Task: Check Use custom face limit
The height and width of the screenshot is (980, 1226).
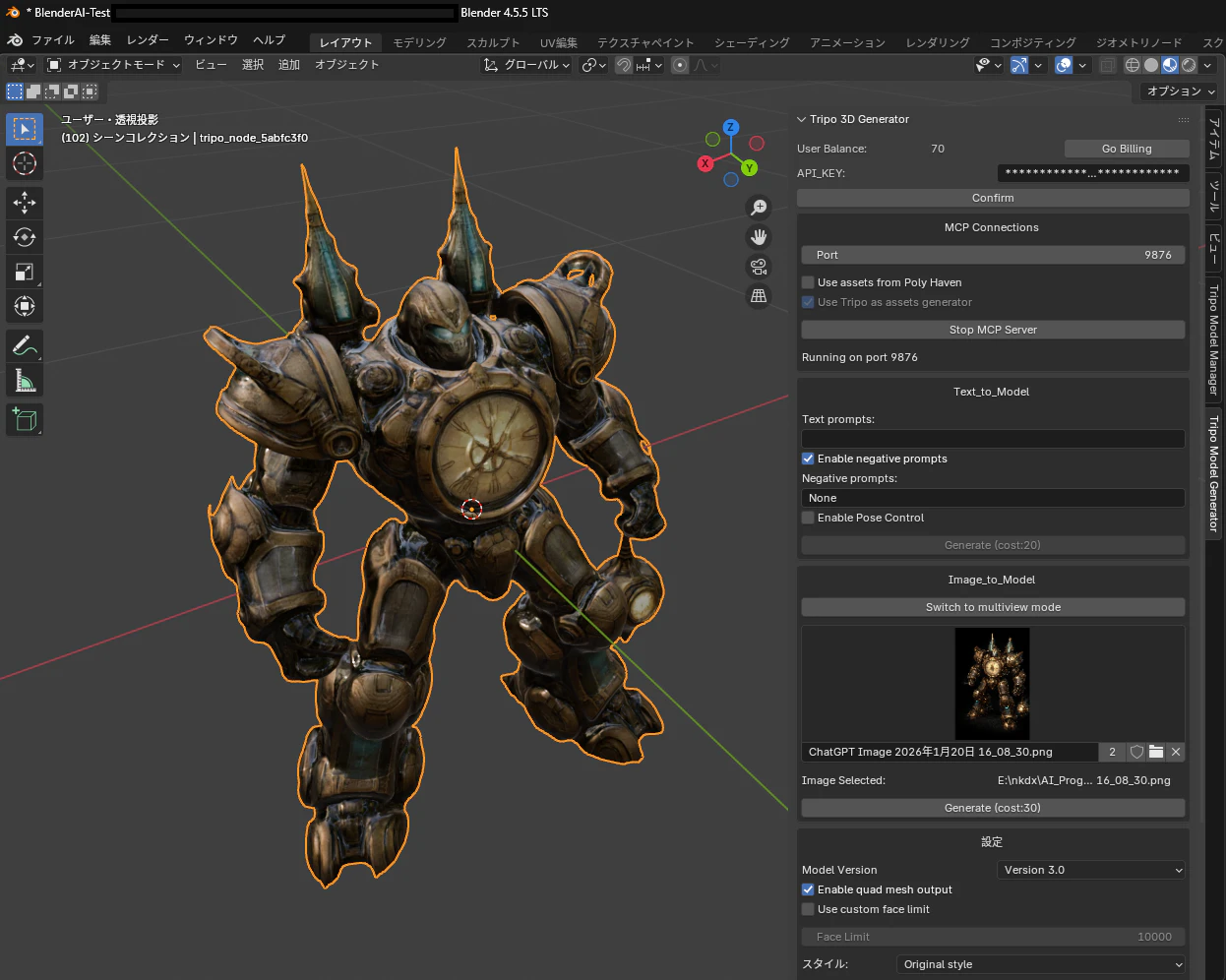Action: pyautogui.click(x=808, y=909)
